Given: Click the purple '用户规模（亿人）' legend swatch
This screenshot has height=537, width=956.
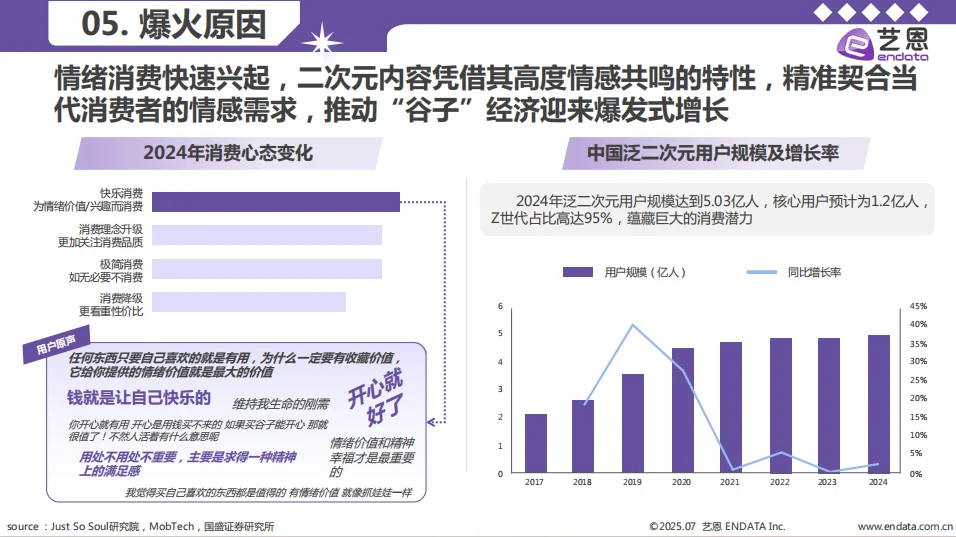Looking at the screenshot, I should tap(577, 272).
